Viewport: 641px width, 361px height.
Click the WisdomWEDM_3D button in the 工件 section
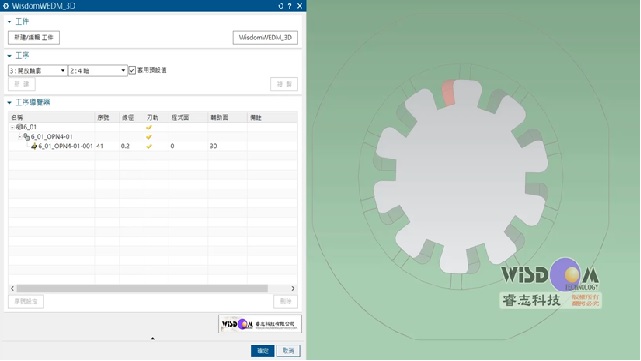265,38
